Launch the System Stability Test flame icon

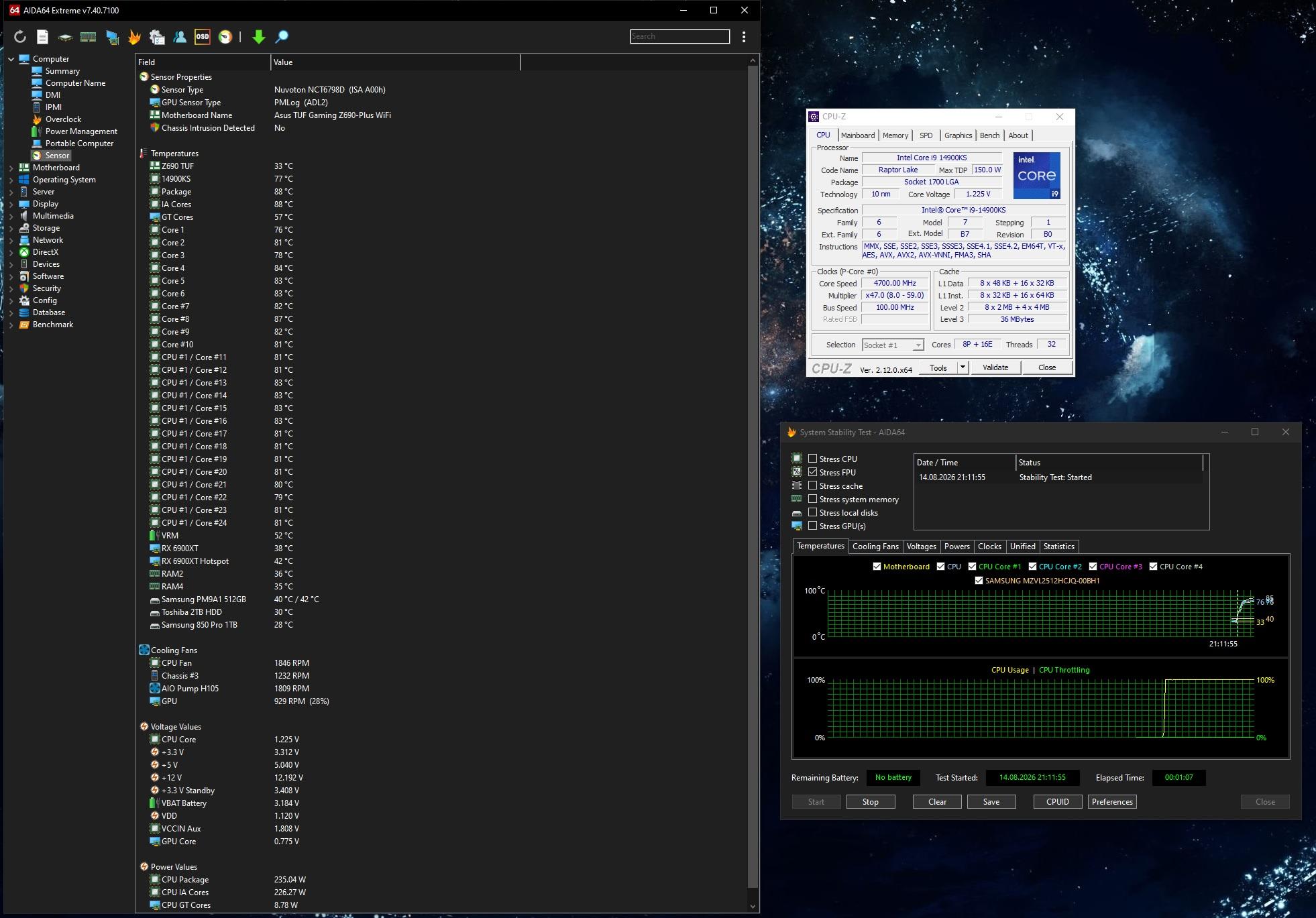pos(134,37)
